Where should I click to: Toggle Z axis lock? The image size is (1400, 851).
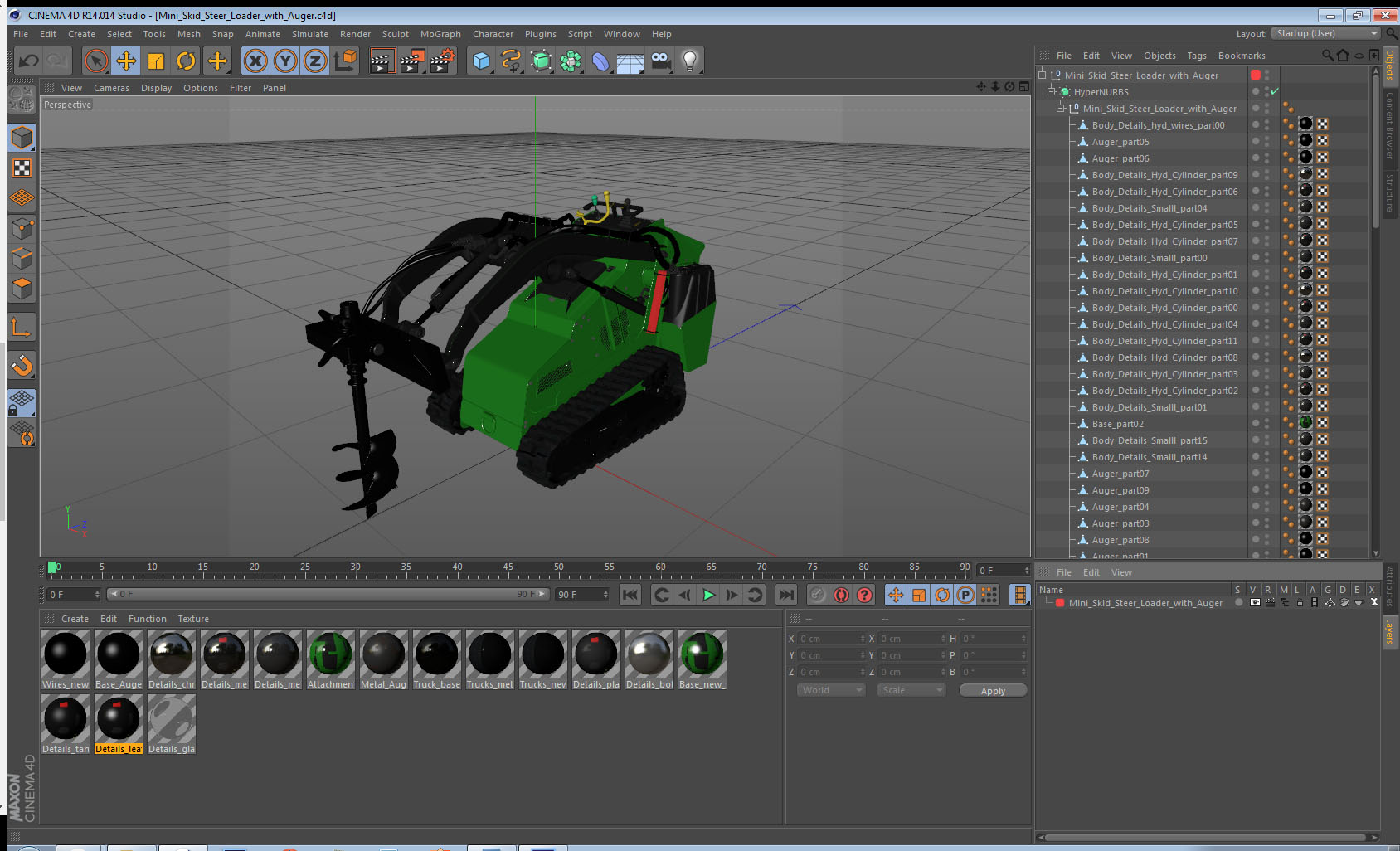click(315, 61)
